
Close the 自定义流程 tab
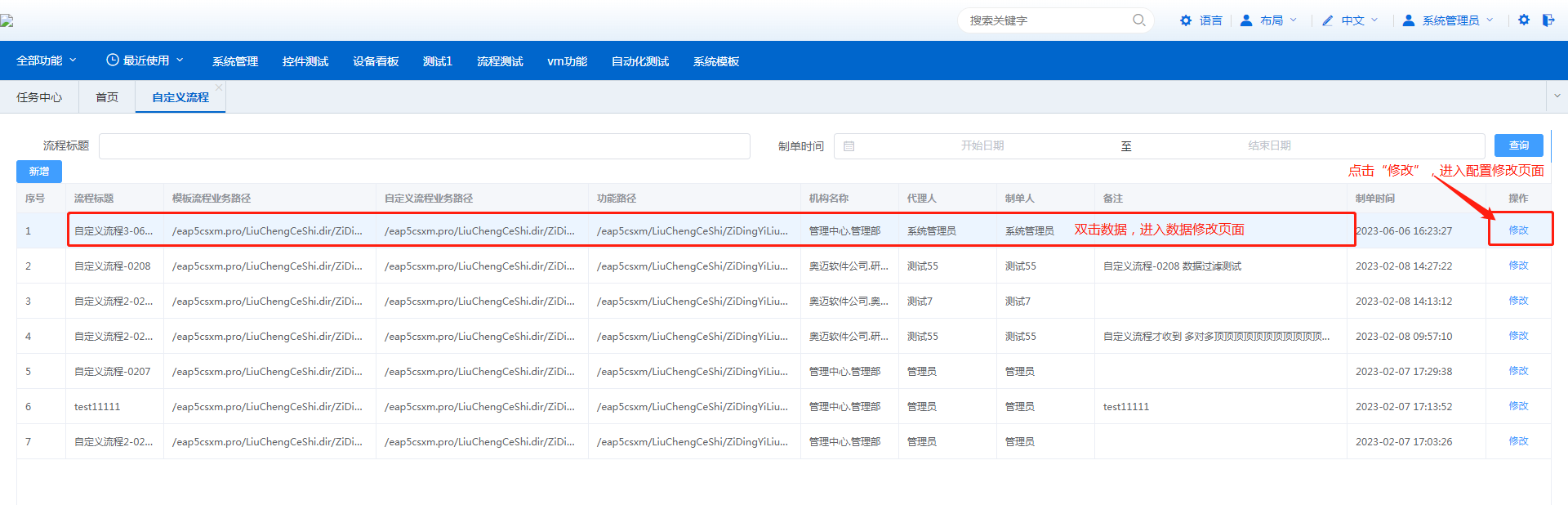click(219, 87)
